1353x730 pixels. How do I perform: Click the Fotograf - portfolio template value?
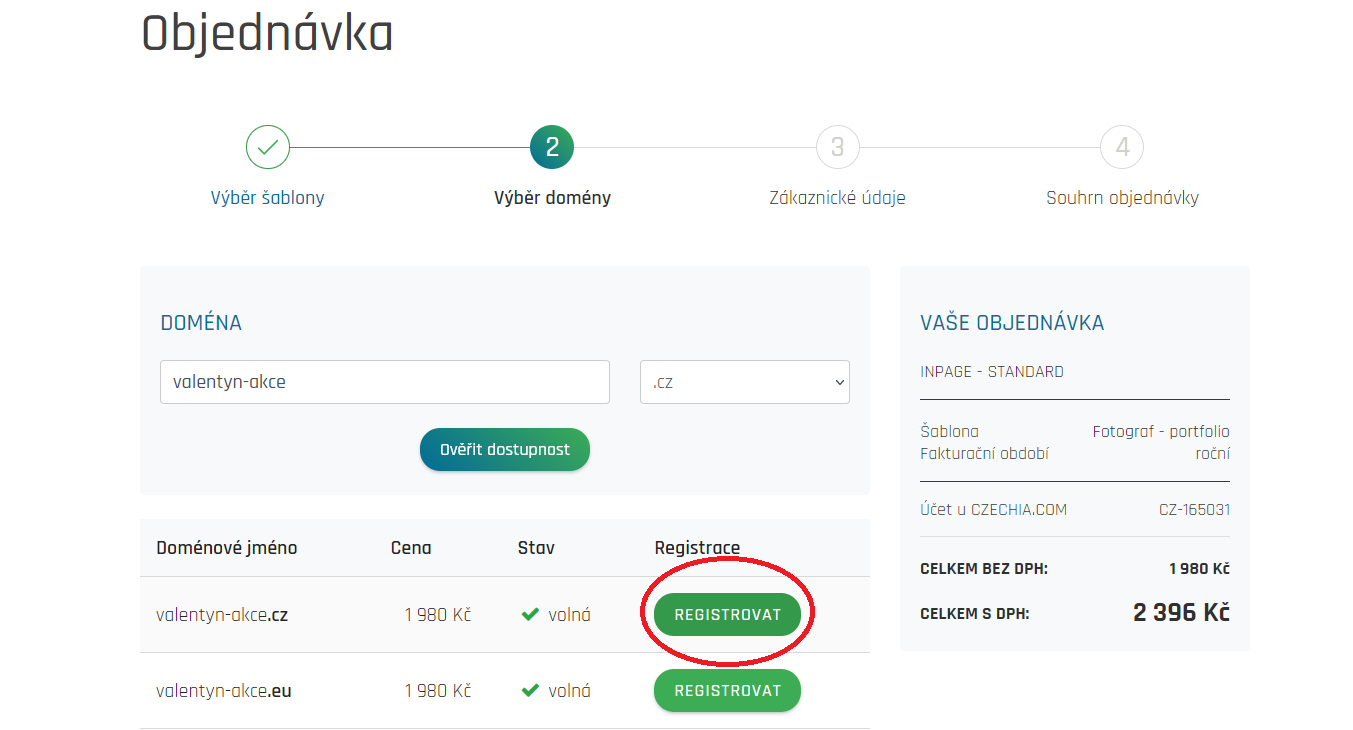pos(1160,432)
